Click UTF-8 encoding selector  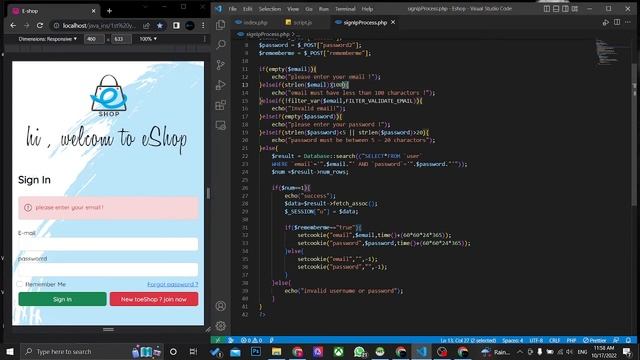point(536,340)
